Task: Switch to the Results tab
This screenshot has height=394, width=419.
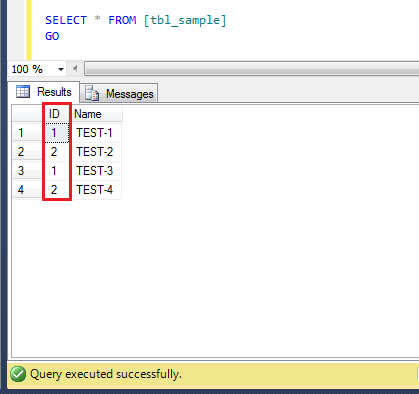Action: (x=44, y=92)
